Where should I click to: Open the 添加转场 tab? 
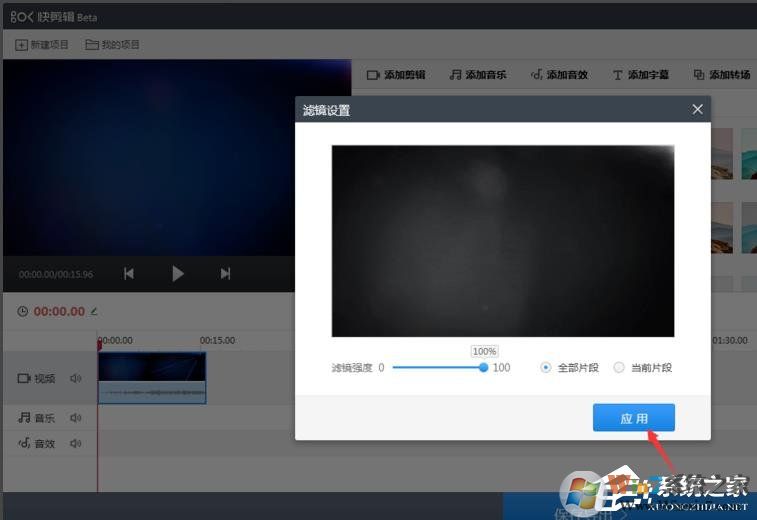tap(722, 75)
